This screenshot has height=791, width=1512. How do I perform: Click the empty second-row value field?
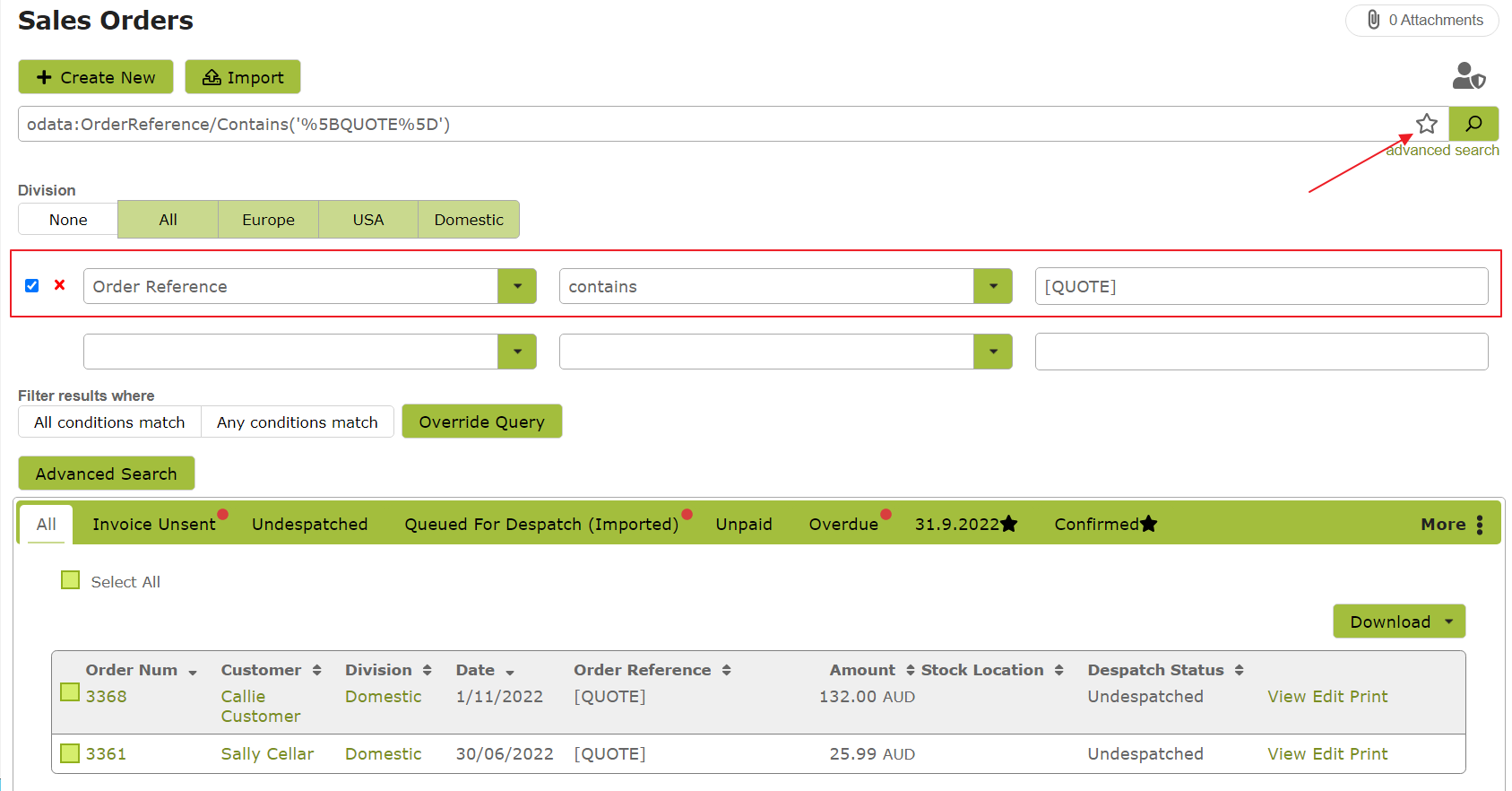tap(1262, 352)
